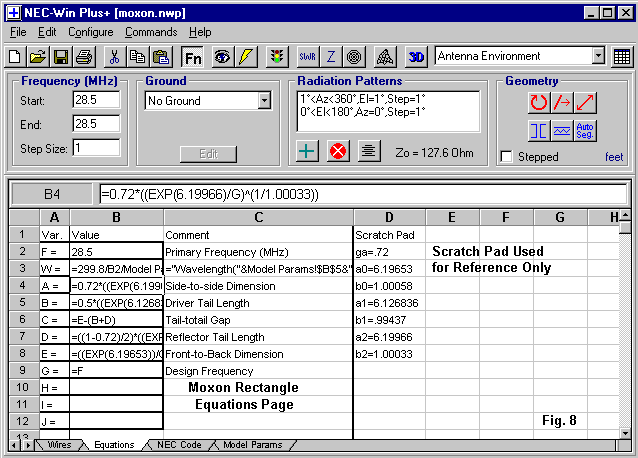The width and height of the screenshot is (638, 458).
Task: Expand the Ground type dropdown
Action: click(x=264, y=101)
